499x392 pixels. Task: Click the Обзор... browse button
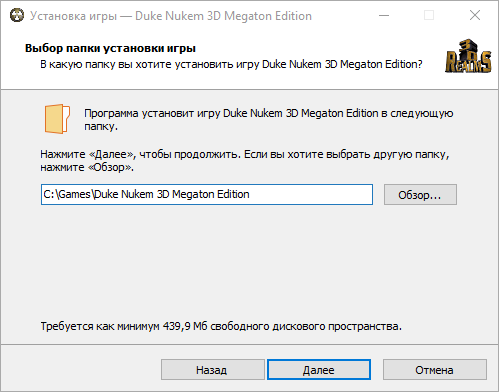420,195
